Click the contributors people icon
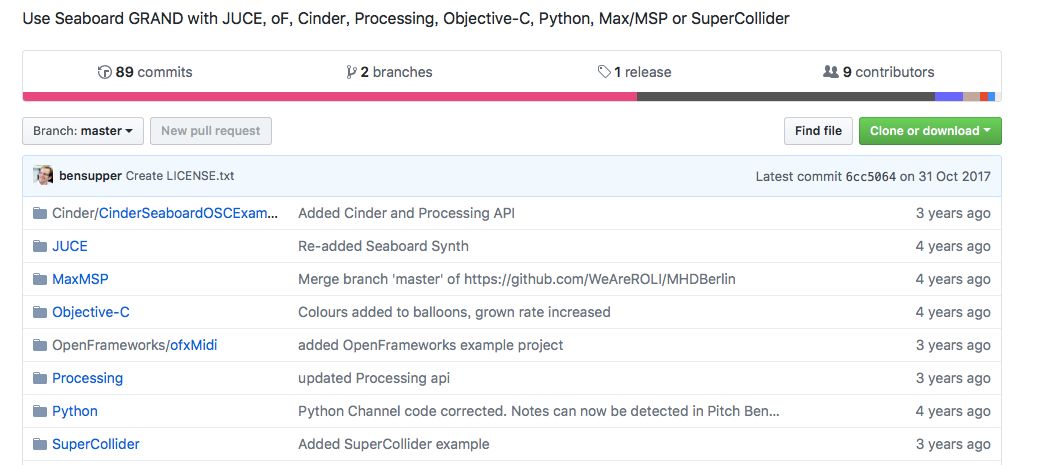The width and height of the screenshot is (1046, 465). (x=830, y=72)
